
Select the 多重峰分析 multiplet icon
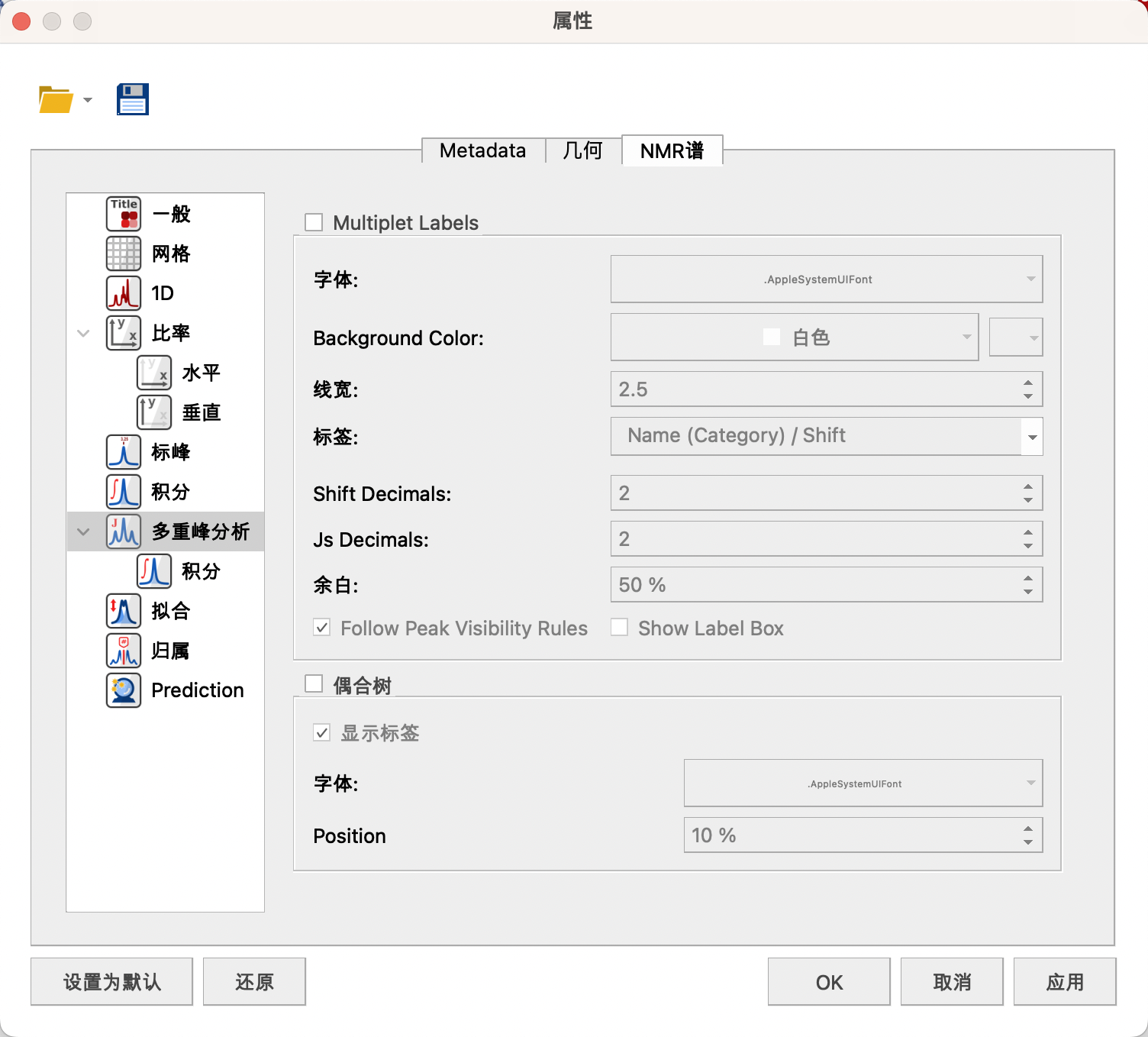pos(124,531)
